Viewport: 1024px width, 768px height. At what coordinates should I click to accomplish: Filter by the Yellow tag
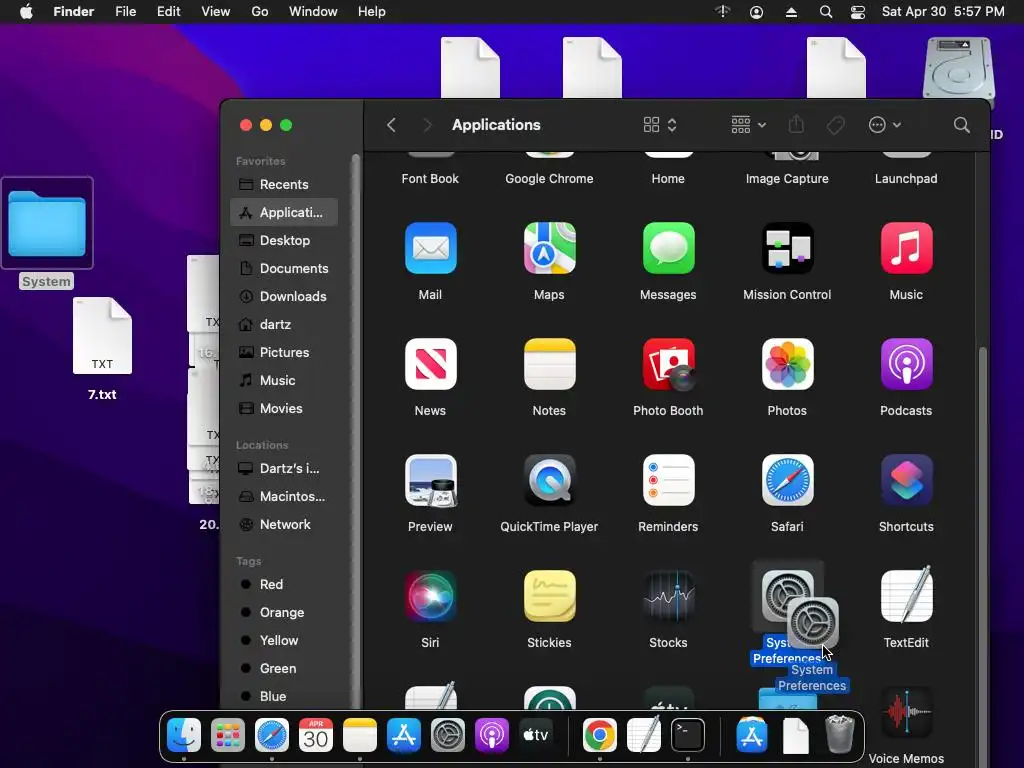(284, 641)
